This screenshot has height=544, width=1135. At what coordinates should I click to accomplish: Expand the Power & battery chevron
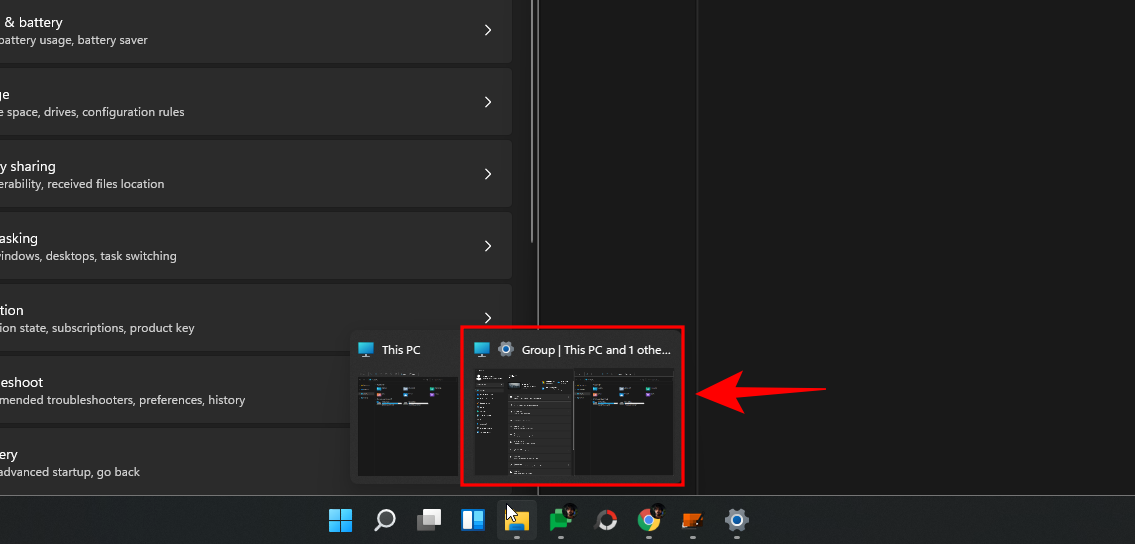tap(488, 31)
